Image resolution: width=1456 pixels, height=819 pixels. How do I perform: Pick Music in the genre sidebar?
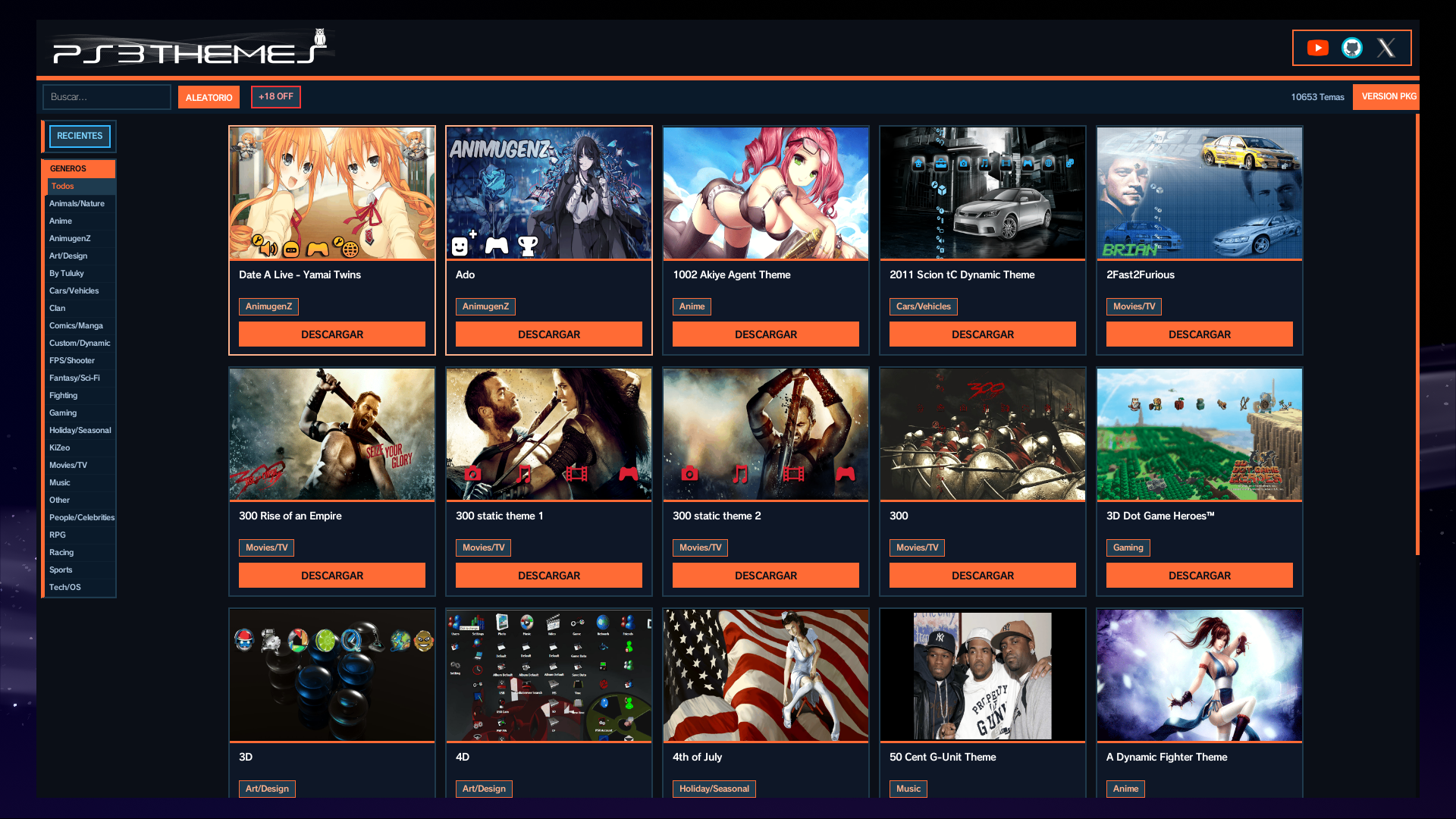point(80,483)
